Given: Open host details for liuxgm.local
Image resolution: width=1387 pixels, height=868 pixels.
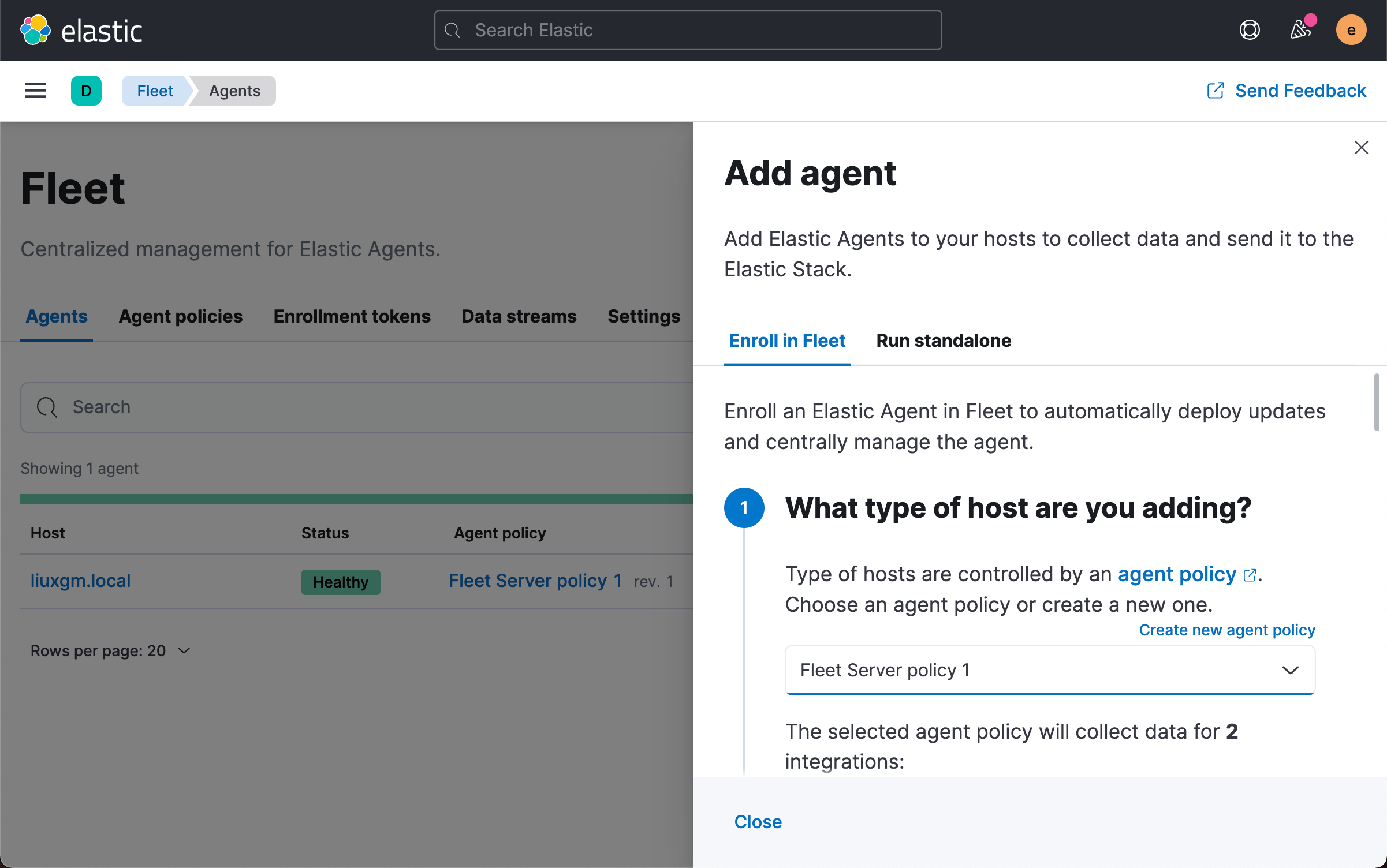Looking at the screenshot, I should click(80, 581).
